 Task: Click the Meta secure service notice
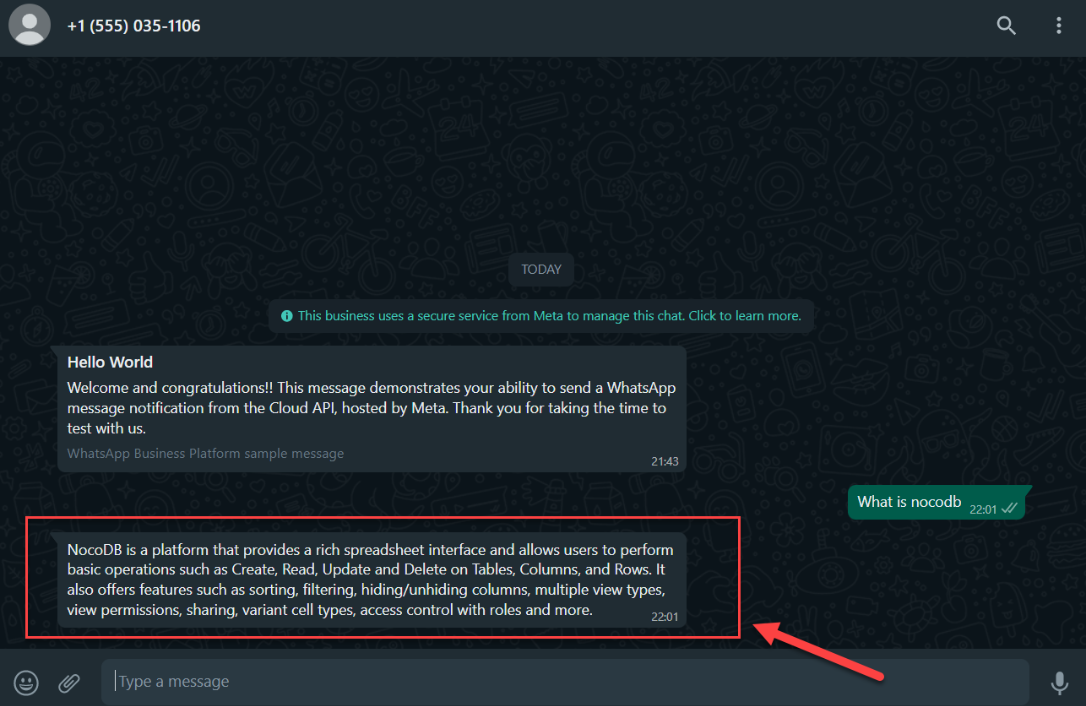[541, 316]
